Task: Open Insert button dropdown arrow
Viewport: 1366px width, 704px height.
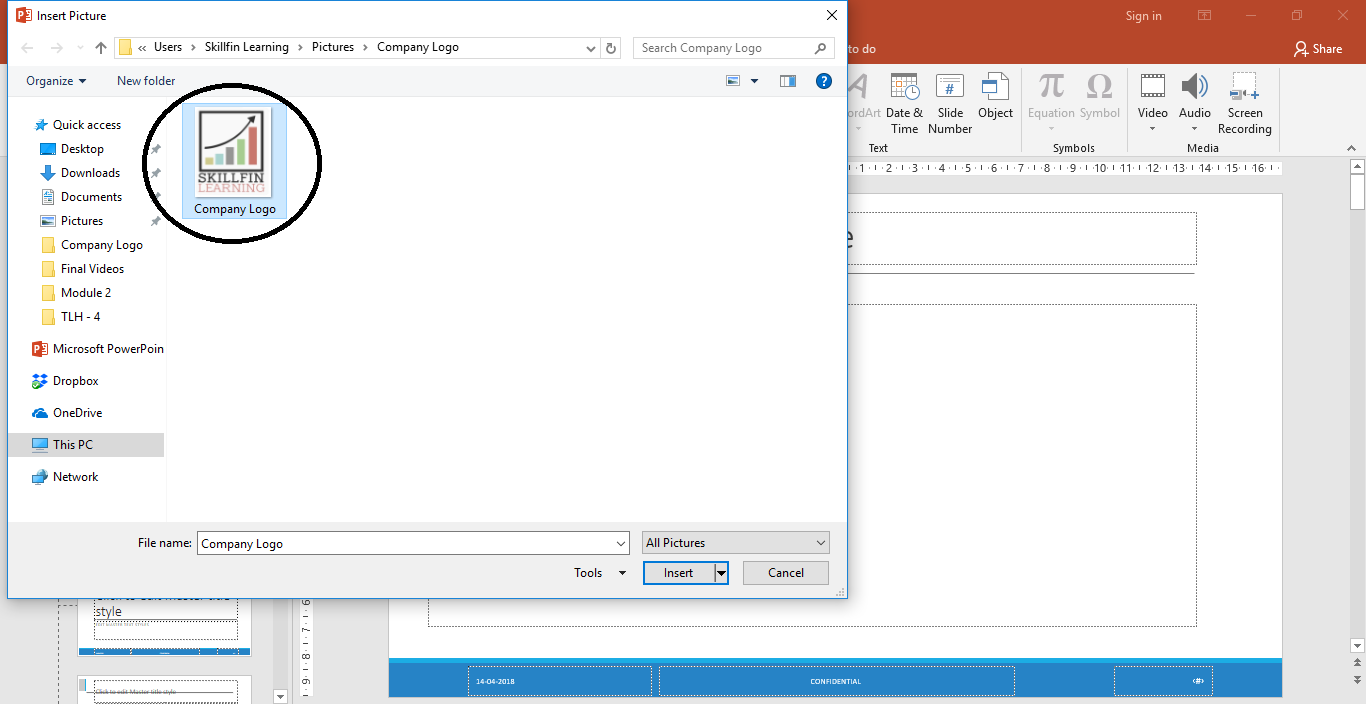Action: click(721, 573)
